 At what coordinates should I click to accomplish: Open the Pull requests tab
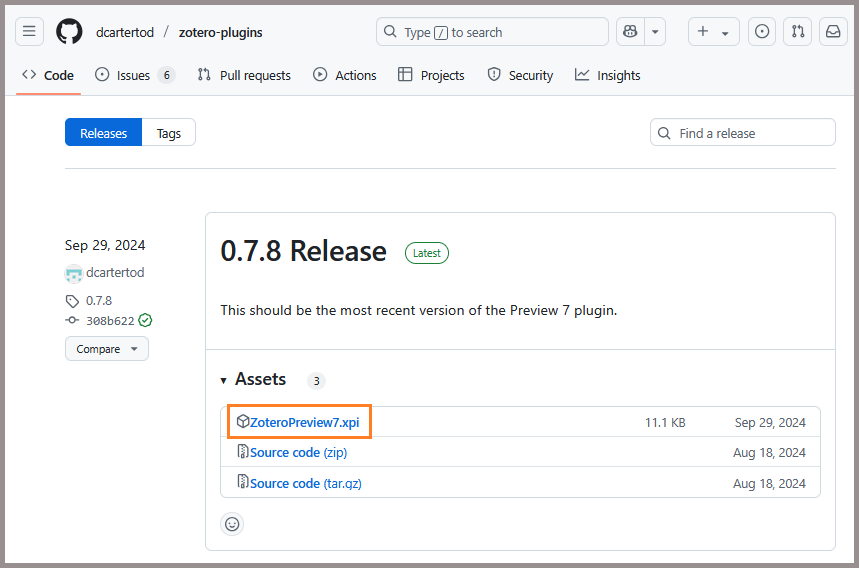(x=244, y=75)
